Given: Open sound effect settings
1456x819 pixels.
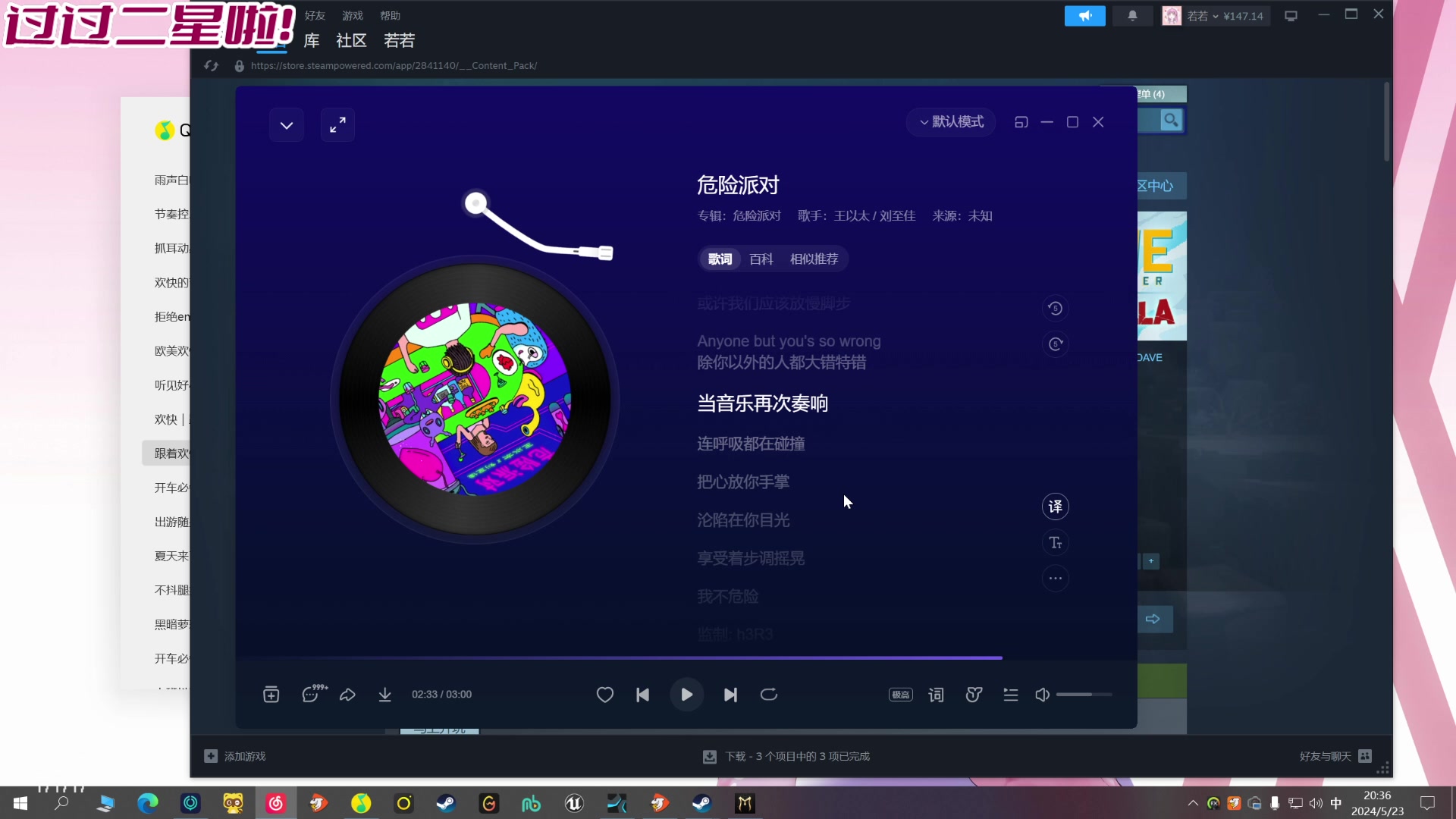Looking at the screenshot, I should [x=974, y=695].
